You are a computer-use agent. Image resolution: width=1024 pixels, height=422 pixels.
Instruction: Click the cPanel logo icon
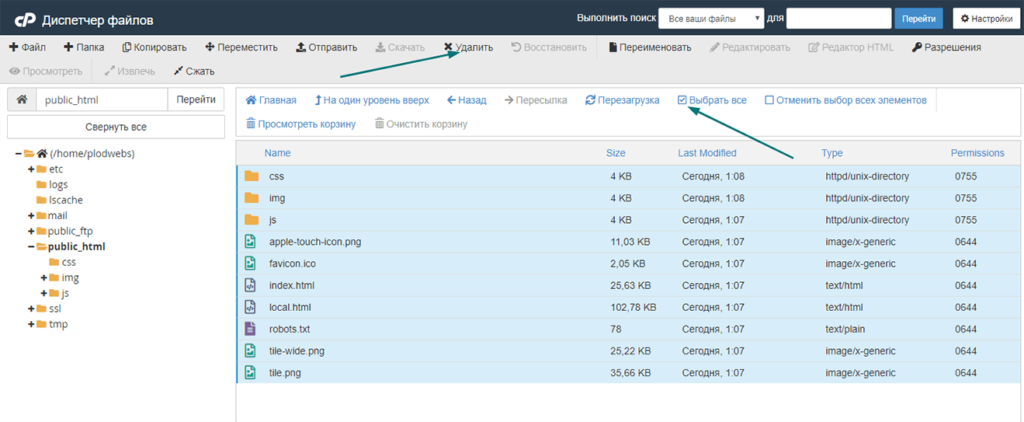coord(25,20)
